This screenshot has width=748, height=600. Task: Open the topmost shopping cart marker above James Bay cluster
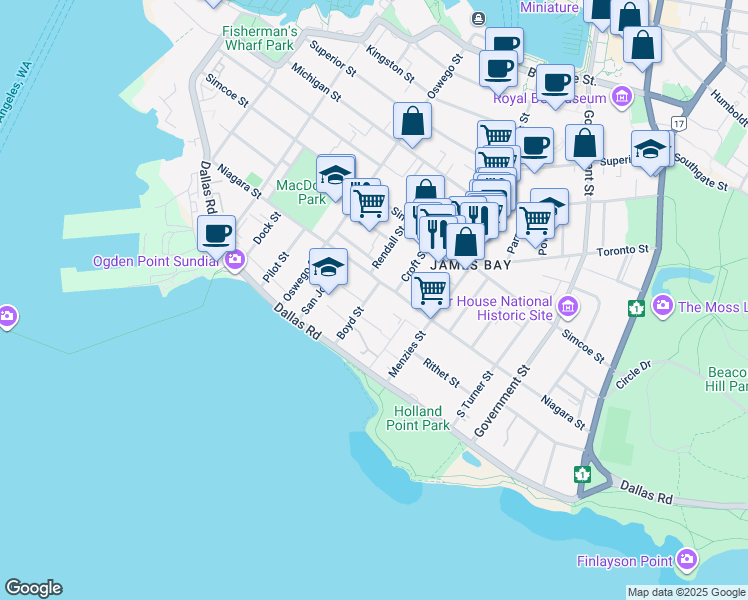point(496,137)
